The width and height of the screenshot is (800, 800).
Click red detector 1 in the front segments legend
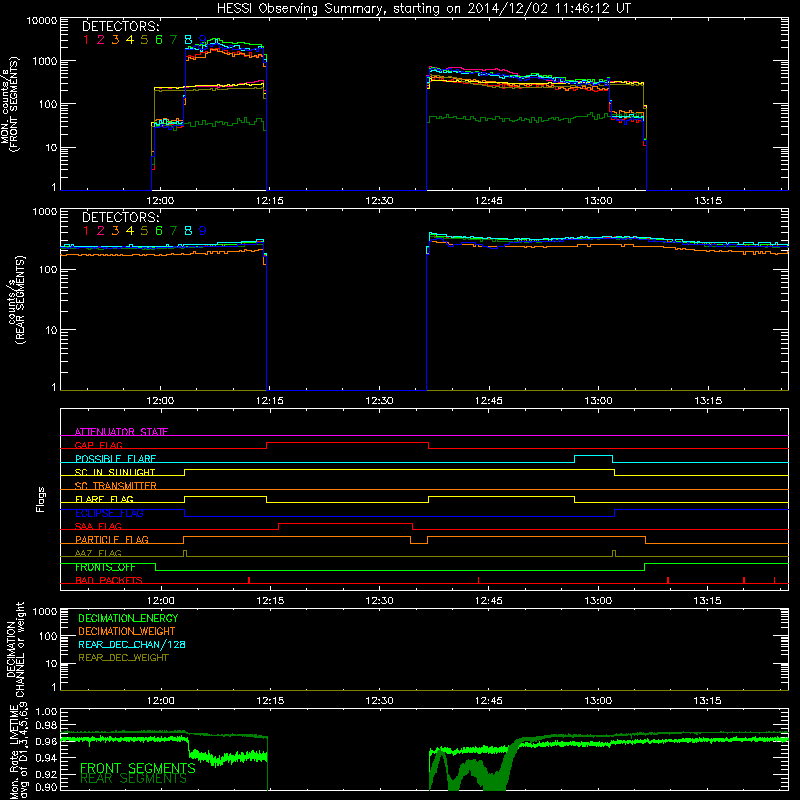coord(86,40)
